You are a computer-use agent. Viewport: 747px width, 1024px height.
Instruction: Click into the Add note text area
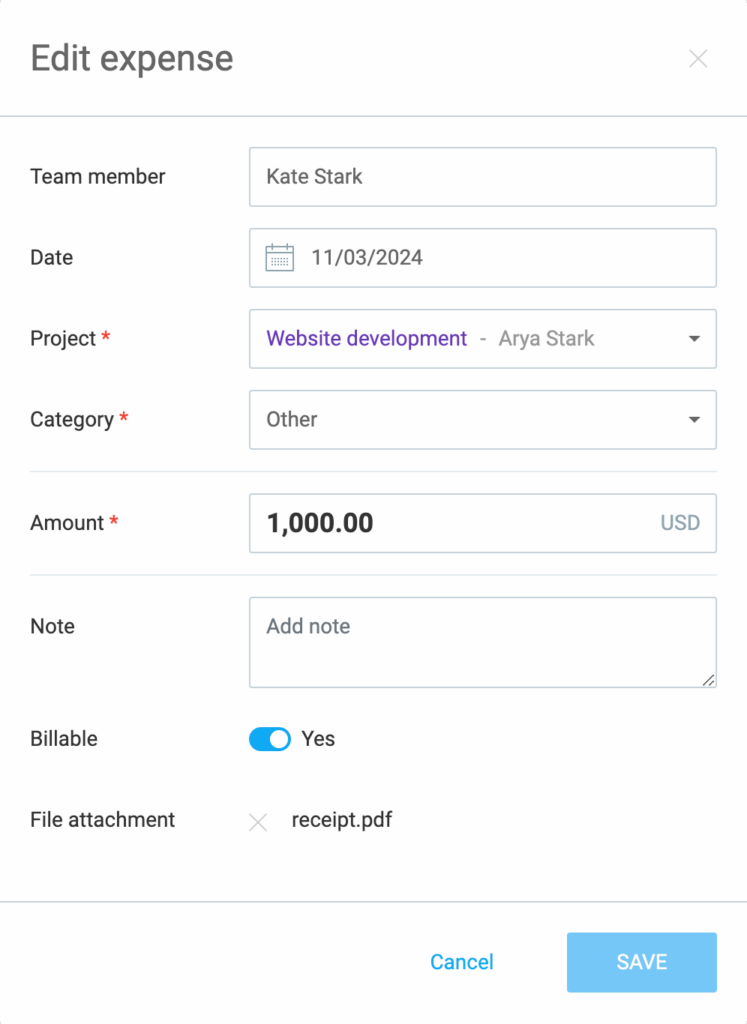coord(483,643)
